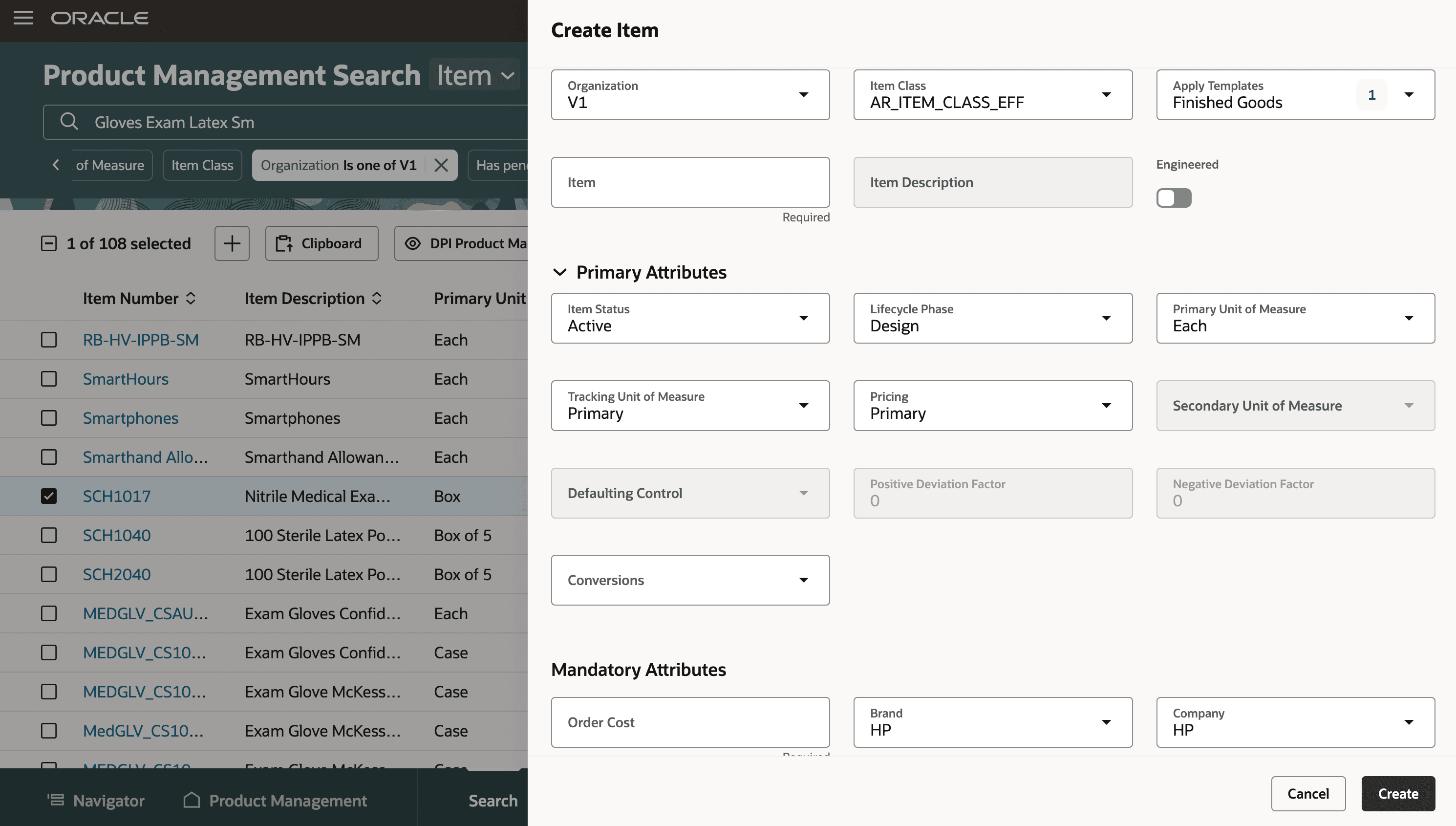Remove the Organization filter chip with X
Image resolution: width=1456 pixels, height=826 pixels.
[441, 165]
